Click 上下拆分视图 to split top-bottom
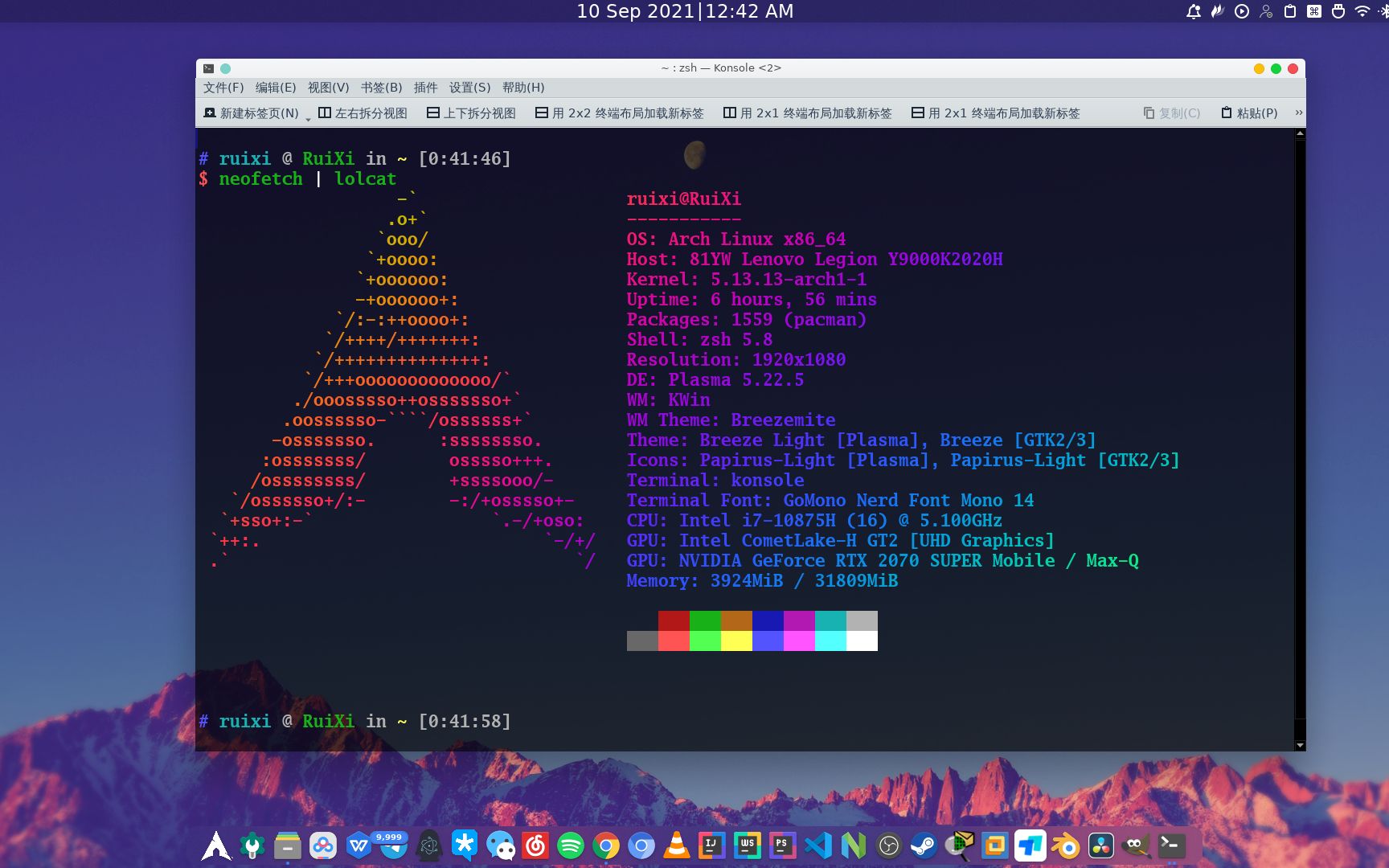Image resolution: width=1389 pixels, height=868 pixels. coord(471,113)
